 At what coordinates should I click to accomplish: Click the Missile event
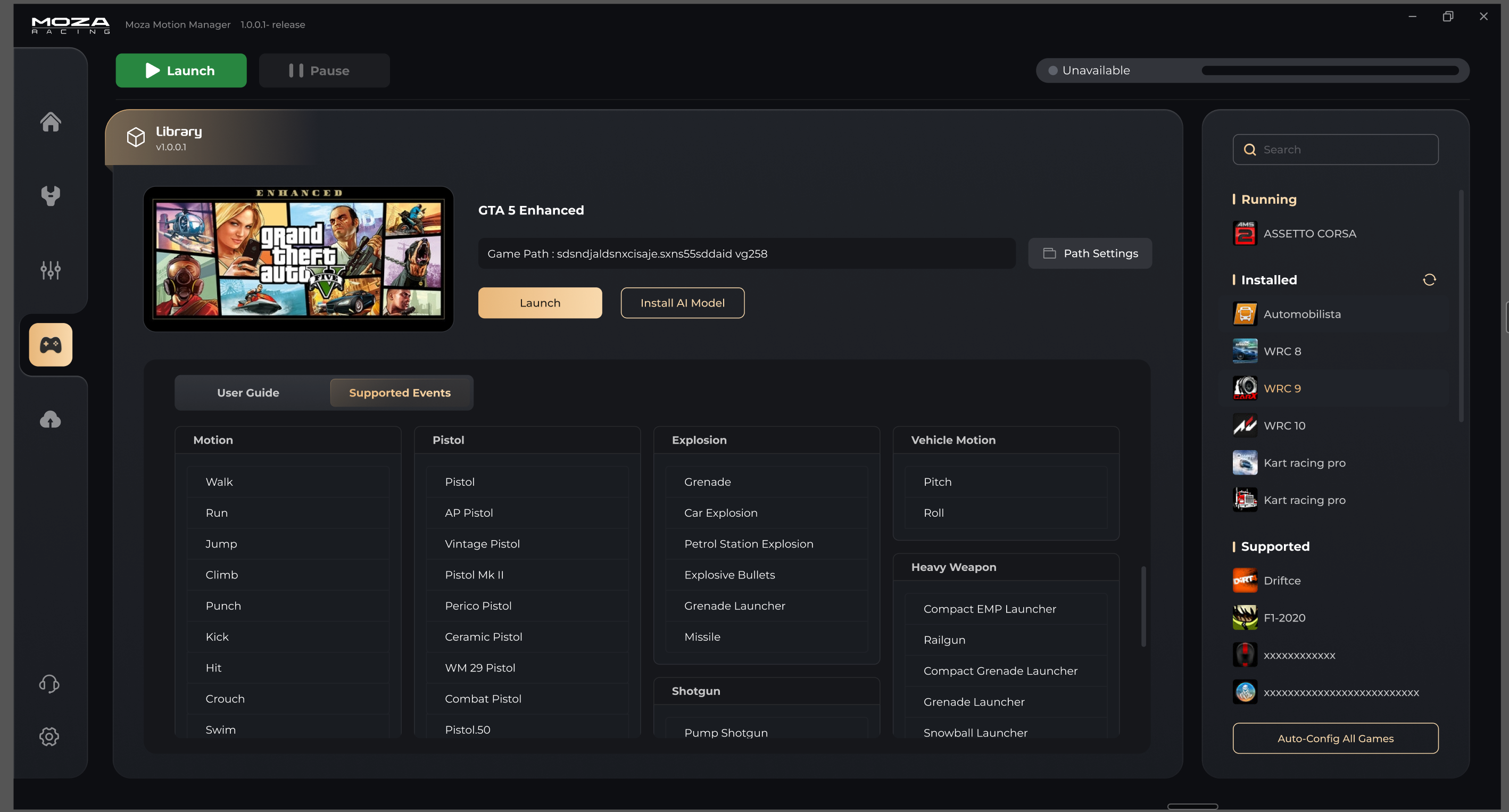click(x=766, y=636)
